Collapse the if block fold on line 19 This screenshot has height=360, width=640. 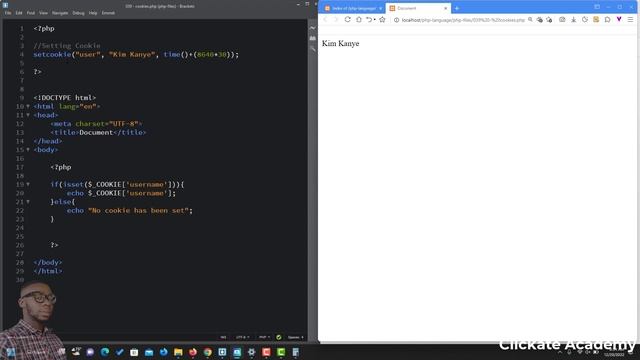(28, 184)
